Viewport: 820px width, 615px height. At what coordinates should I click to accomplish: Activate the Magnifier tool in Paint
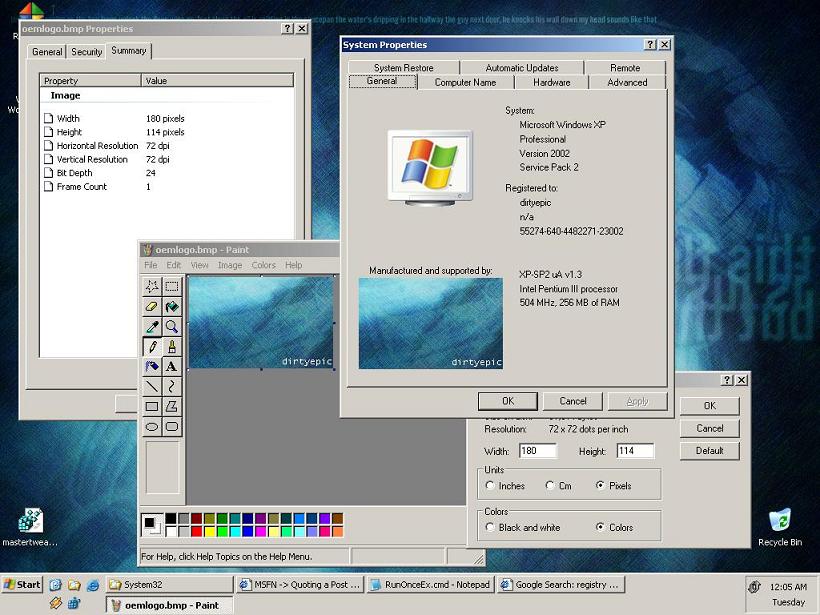tap(172, 326)
